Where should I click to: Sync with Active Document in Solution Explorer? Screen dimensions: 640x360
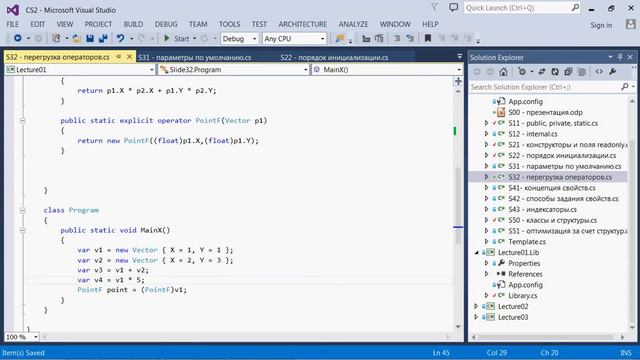542,72
